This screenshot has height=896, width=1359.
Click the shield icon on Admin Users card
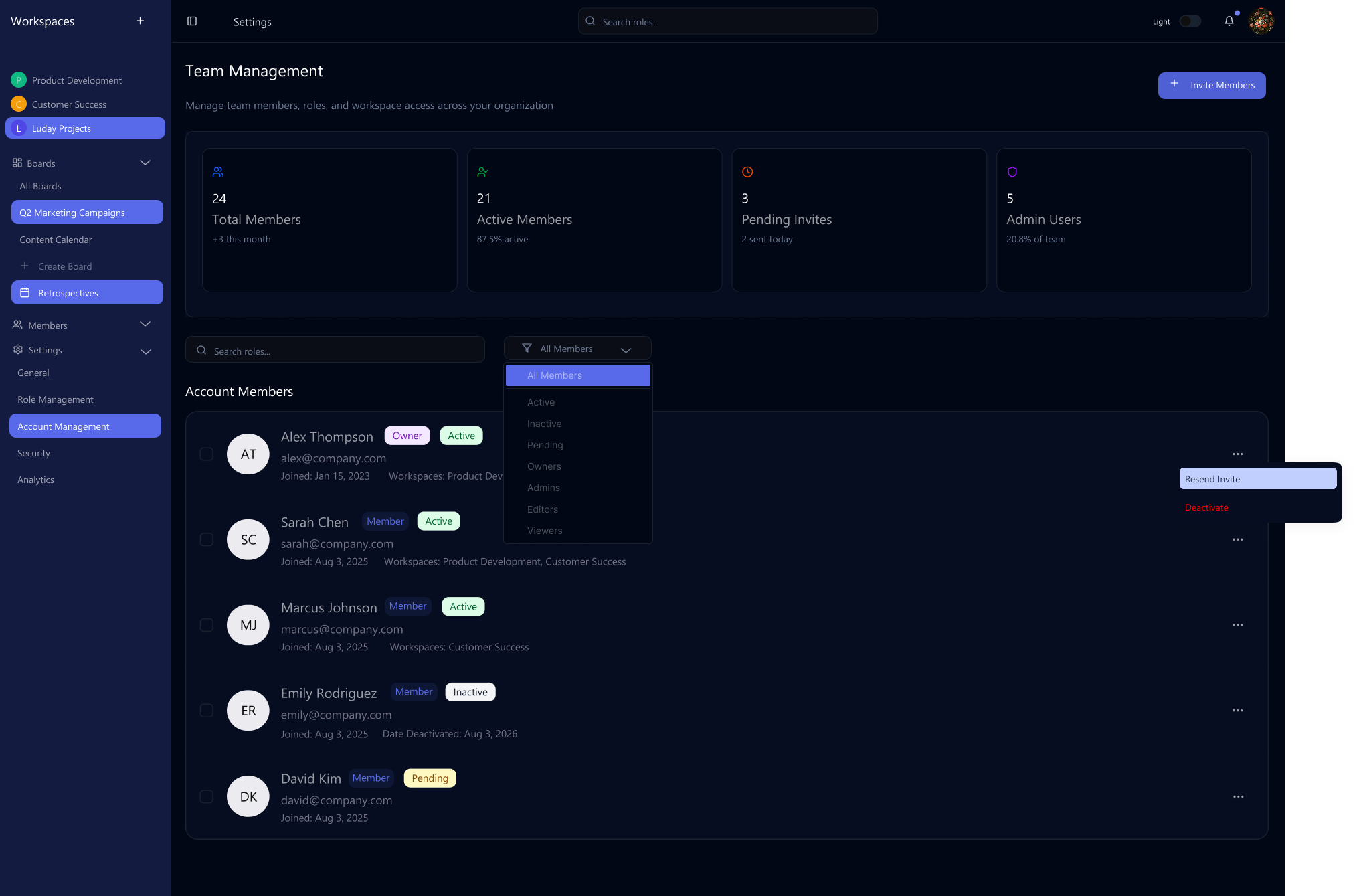[1012, 171]
